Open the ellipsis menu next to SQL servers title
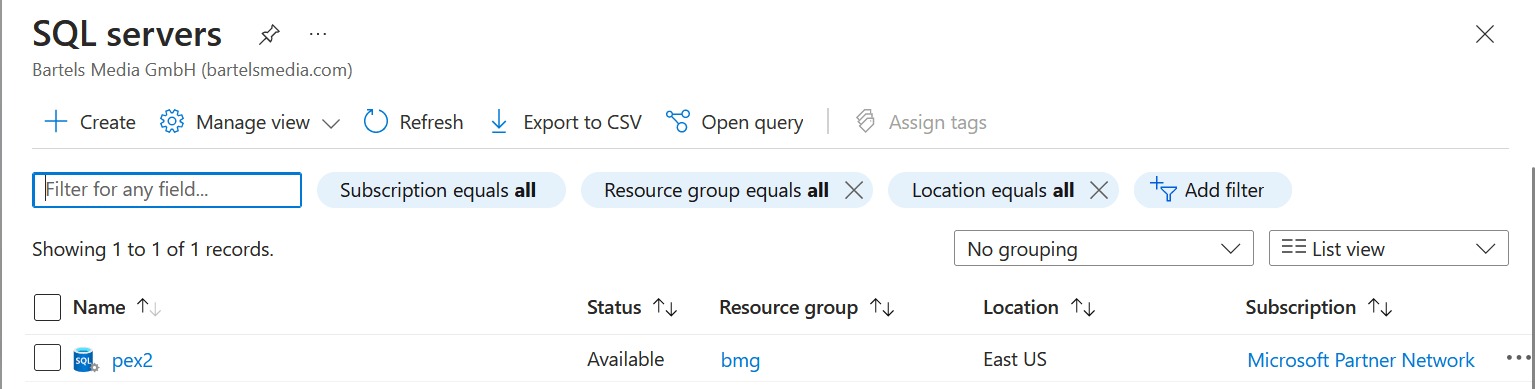 [318, 34]
